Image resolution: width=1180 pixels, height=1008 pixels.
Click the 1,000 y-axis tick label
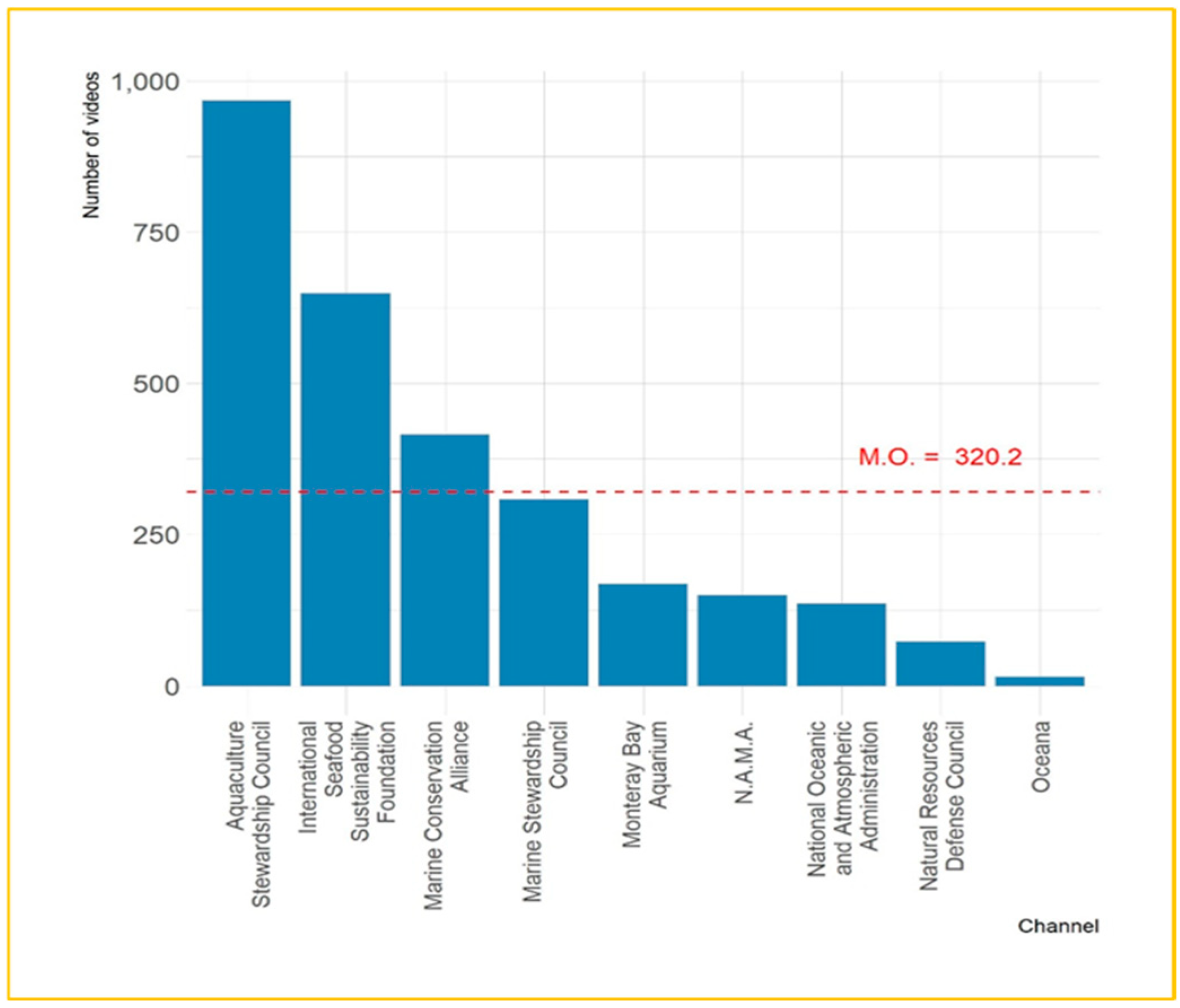click(144, 81)
